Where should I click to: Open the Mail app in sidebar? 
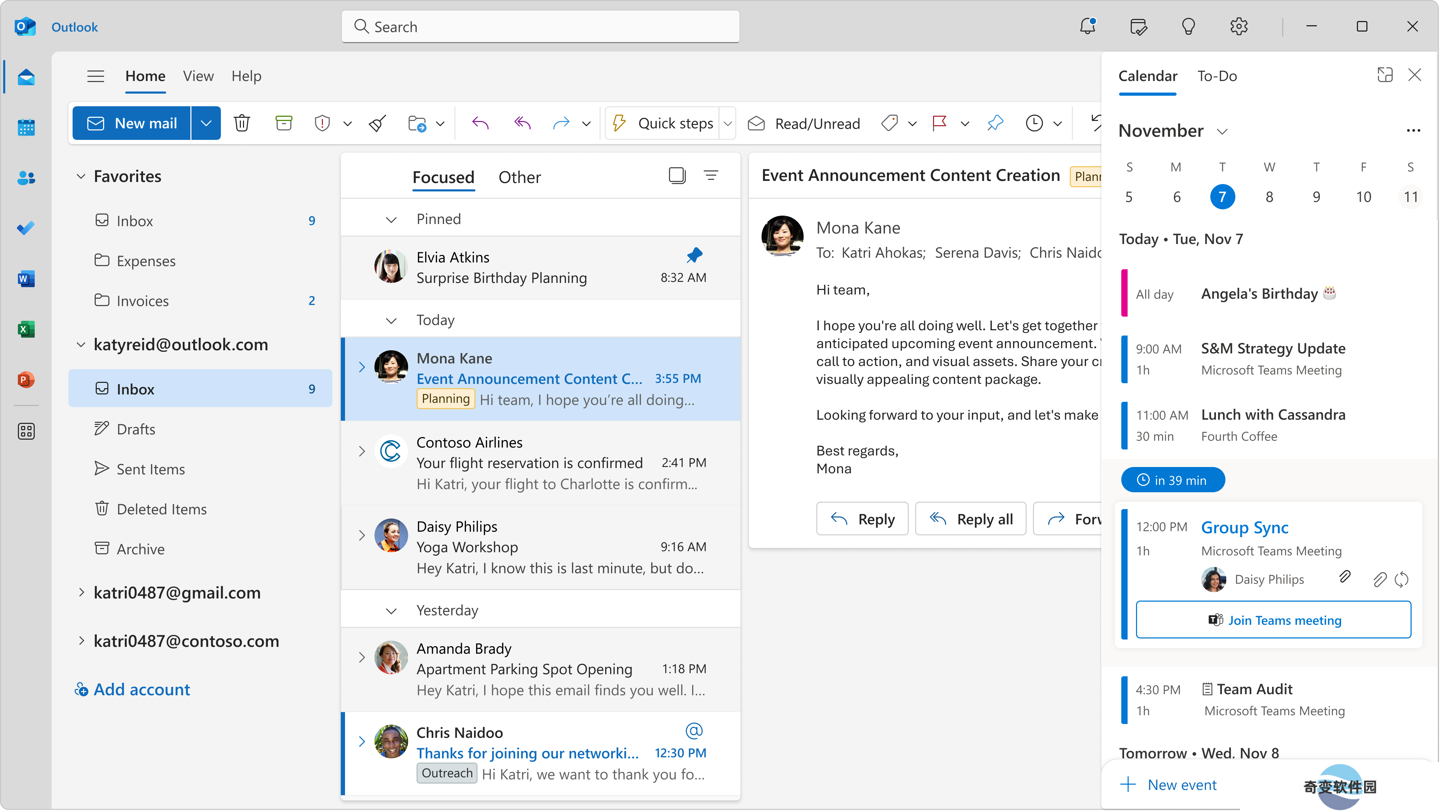(x=26, y=77)
